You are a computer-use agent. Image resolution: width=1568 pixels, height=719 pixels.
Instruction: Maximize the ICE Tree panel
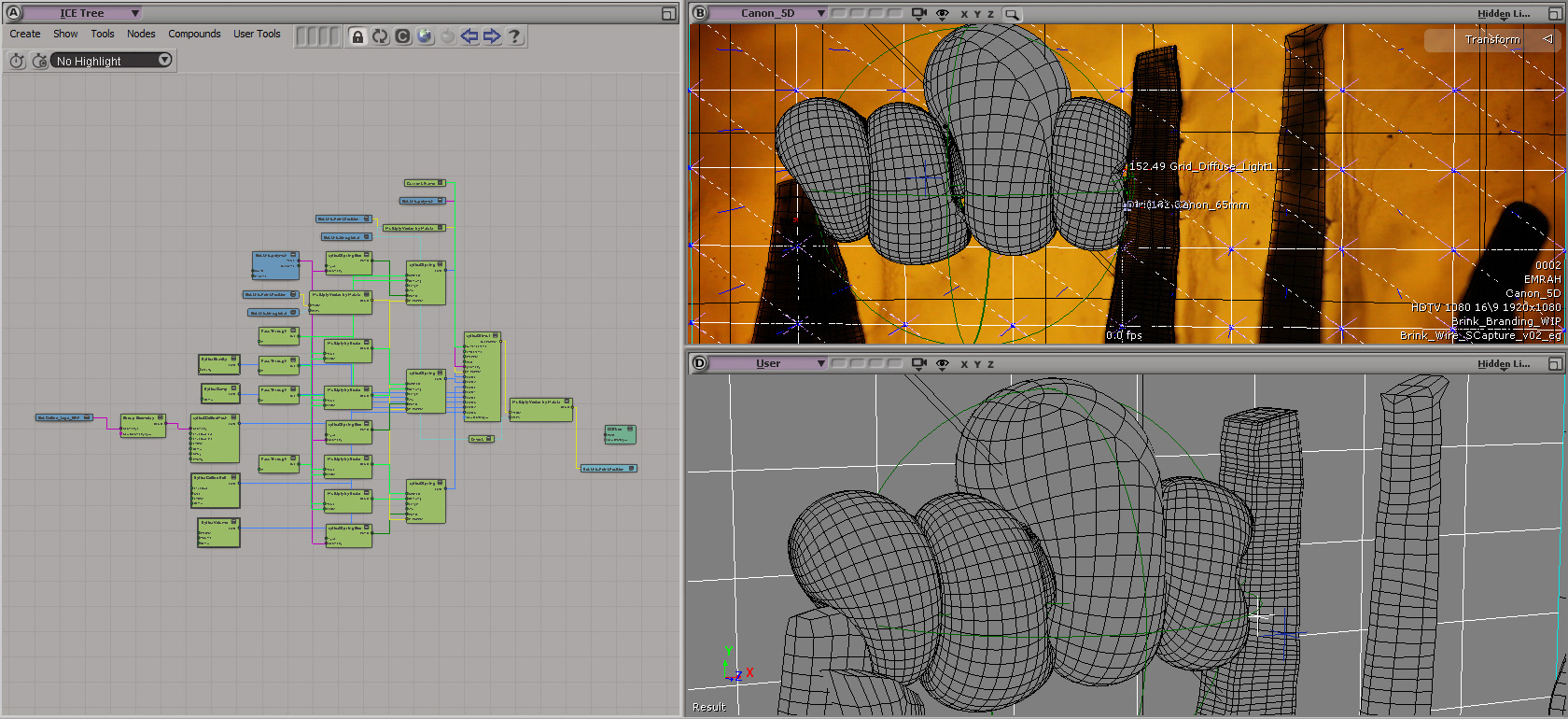point(668,13)
